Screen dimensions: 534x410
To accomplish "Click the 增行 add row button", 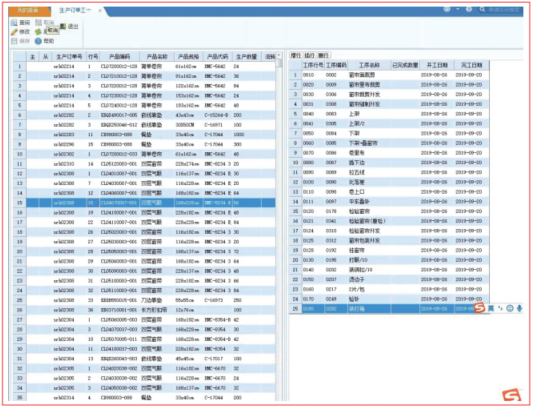I will point(295,55).
